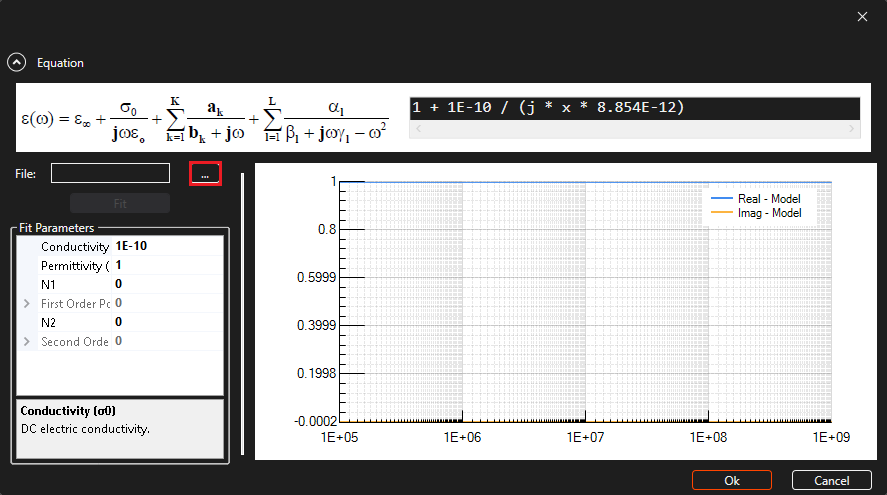Select the N2 parameter label
The image size is (887, 495).
click(x=48, y=322)
